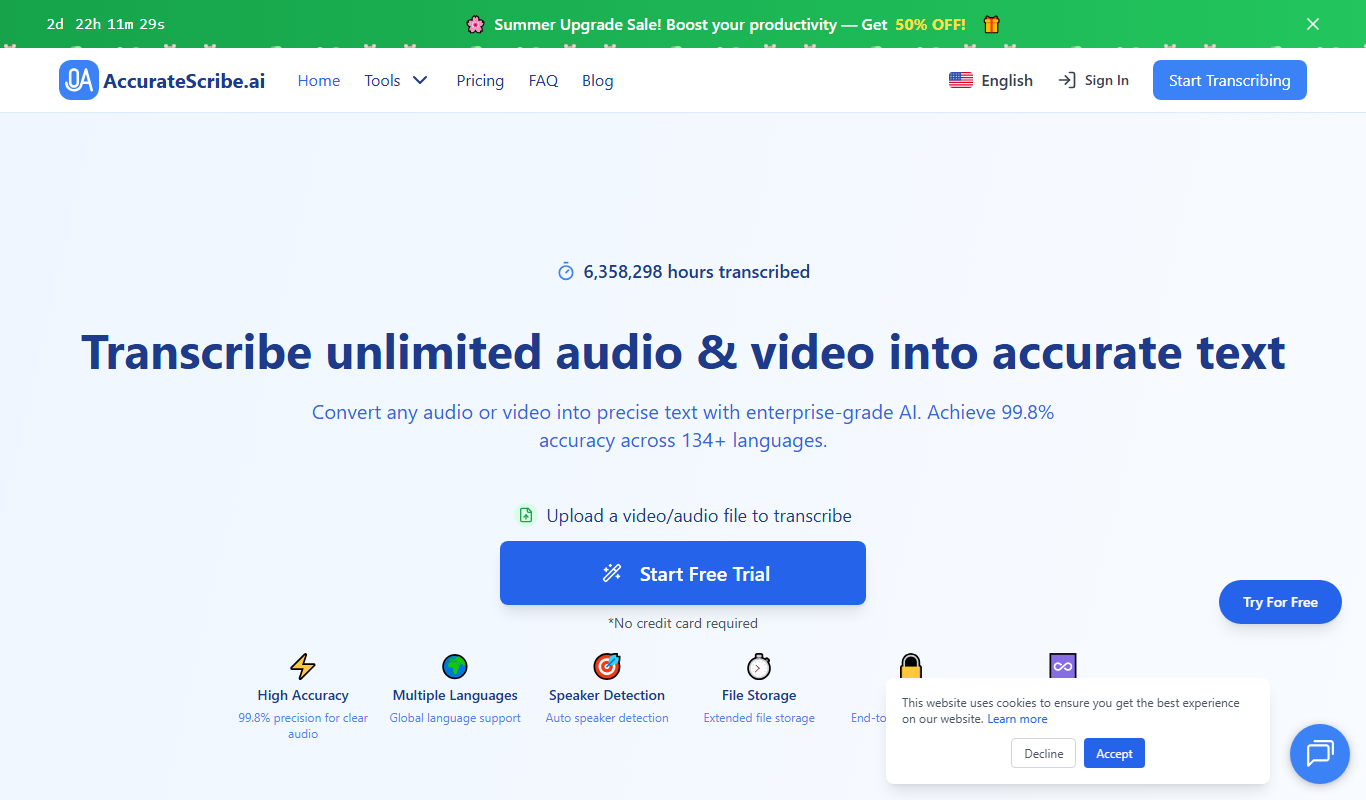This screenshot has height=800, width=1366.
Task: Open the live chat bubble widget
Action: 1320,753
